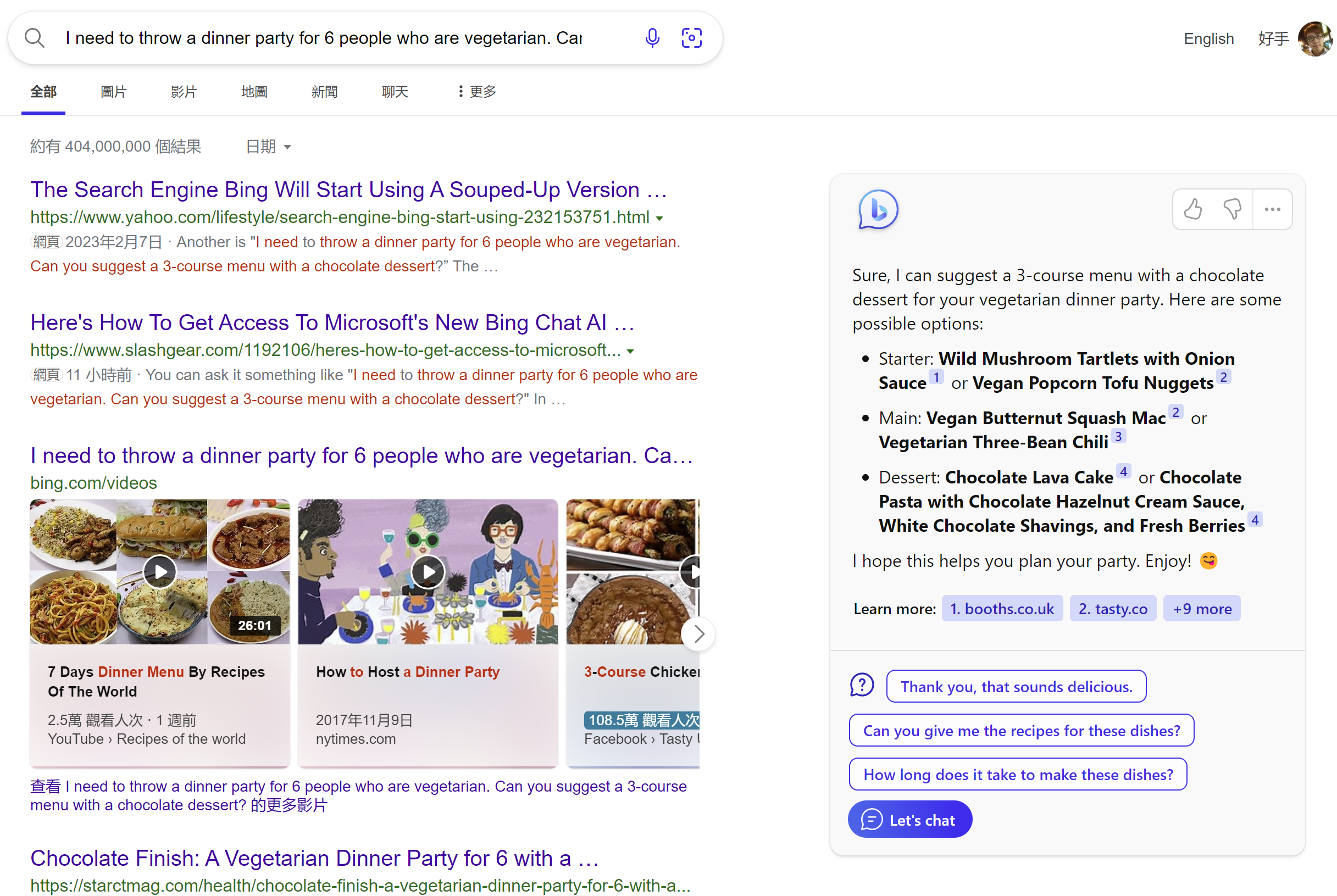Image resolution: width=1337 pixels, height=896 pixels.
Task: Give thumbs up to Bing answer
Action: pos(1192,209)
